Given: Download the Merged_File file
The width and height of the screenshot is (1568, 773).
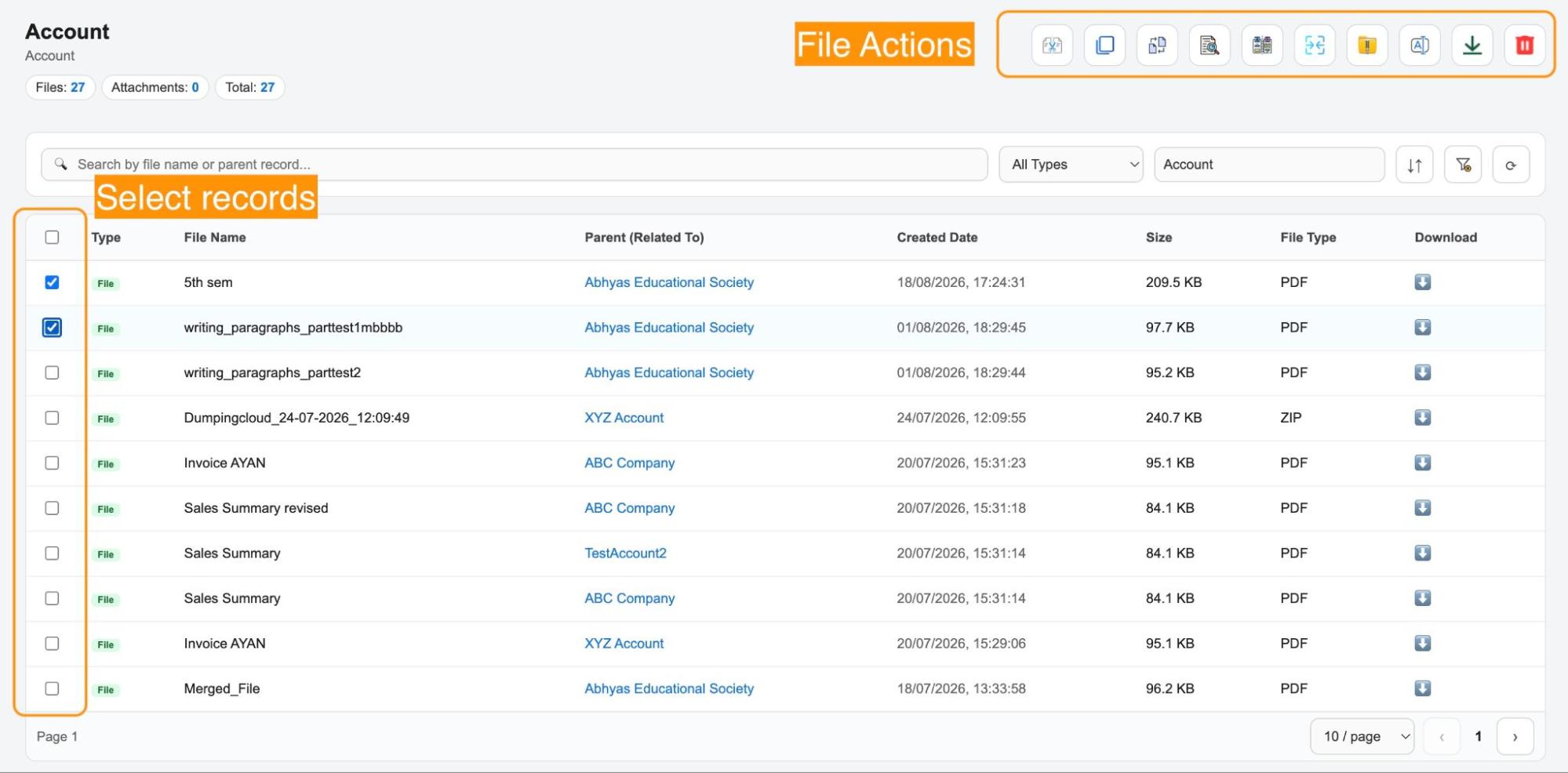Looking at the screenshot, I should point(1422,688).
